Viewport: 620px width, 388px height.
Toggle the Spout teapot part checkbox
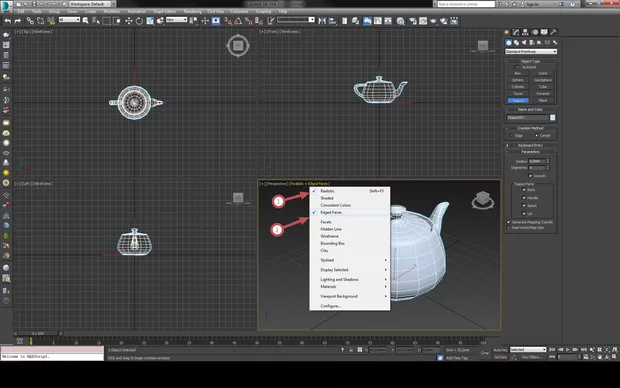point(524,206)
